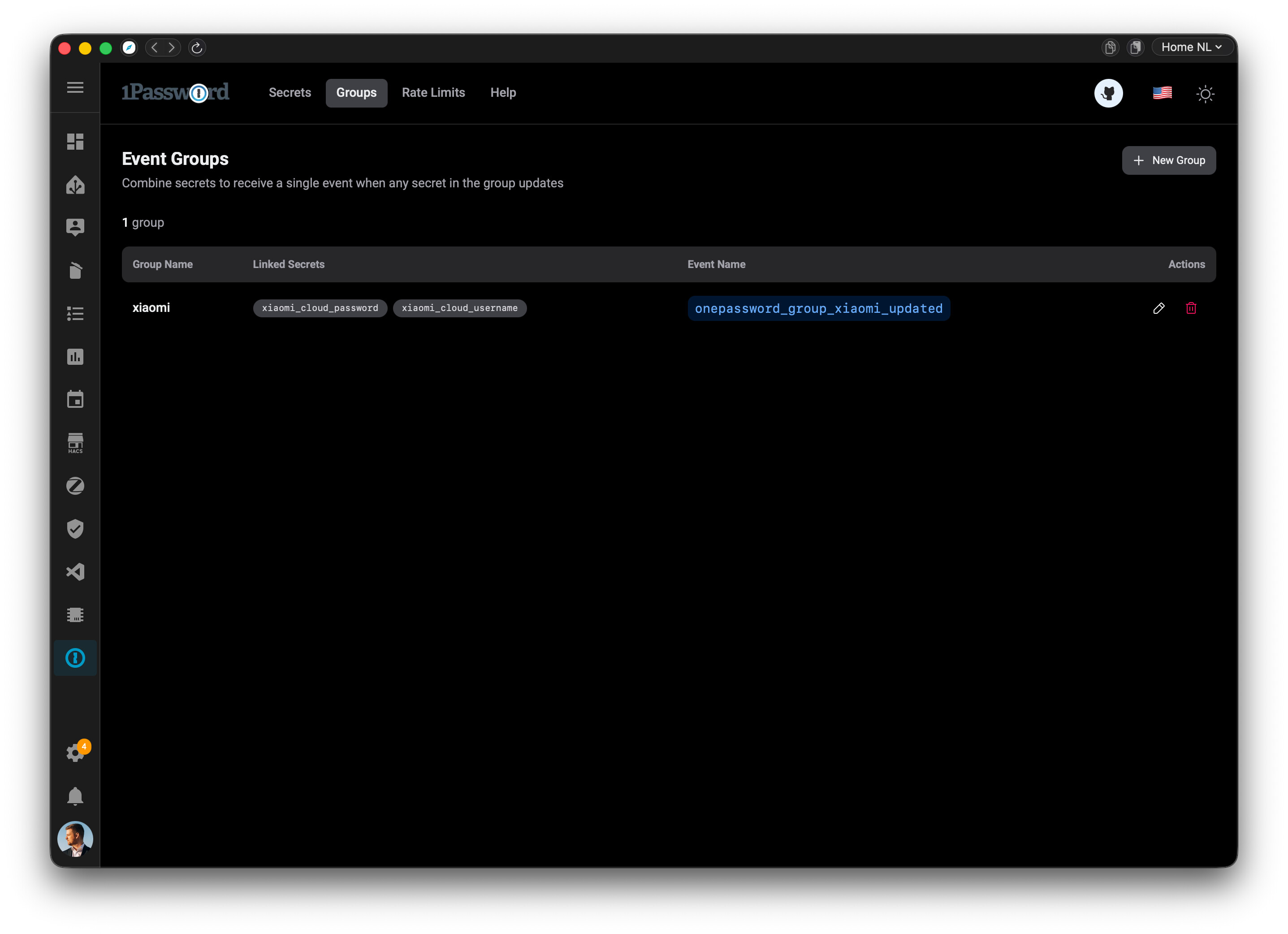
Task: Switch to the Secrets tab
Action: pyautogui.click(x=290, y=93)
